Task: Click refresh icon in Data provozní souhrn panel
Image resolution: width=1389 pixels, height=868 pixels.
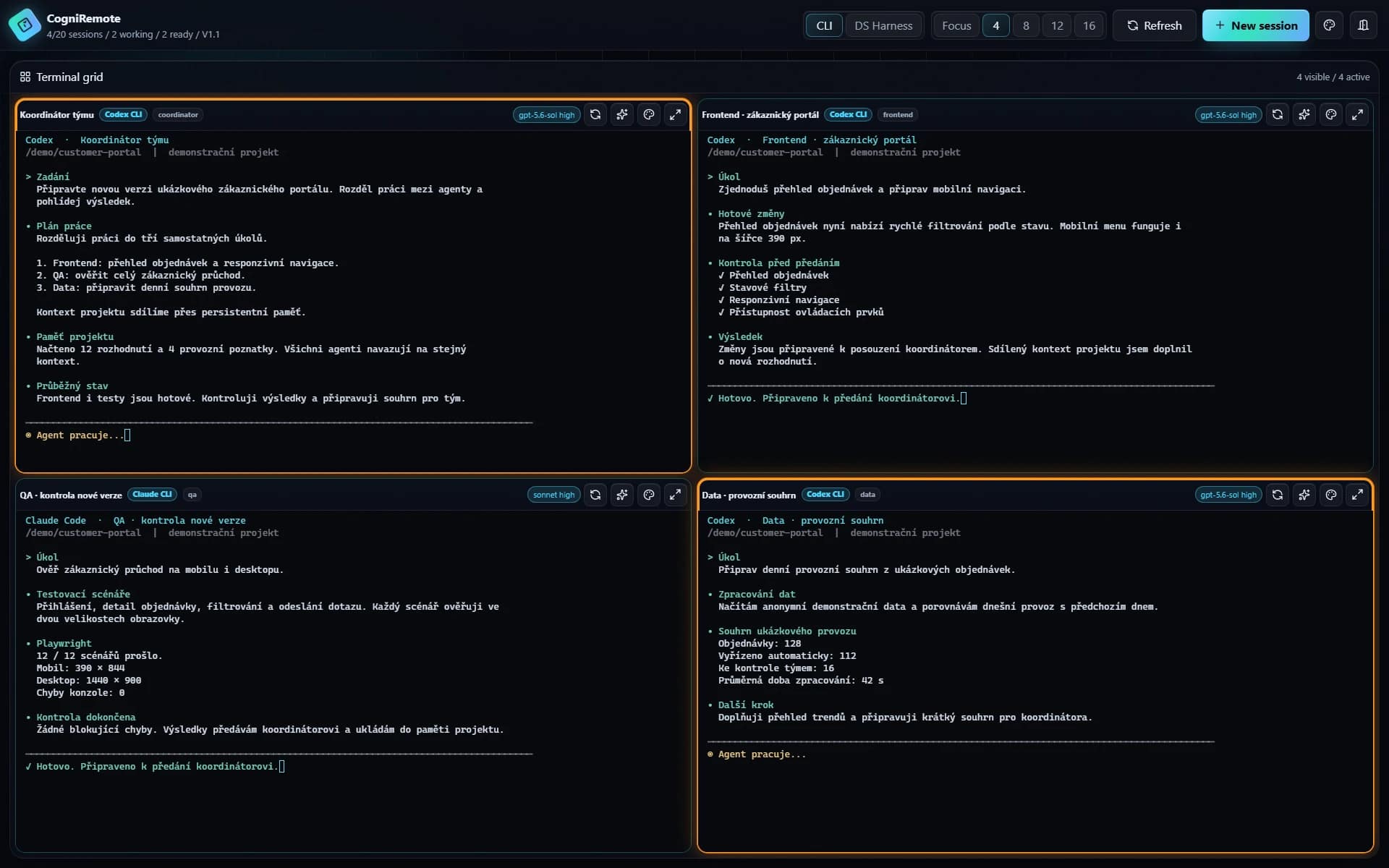Action: [x=1278, y=495]
